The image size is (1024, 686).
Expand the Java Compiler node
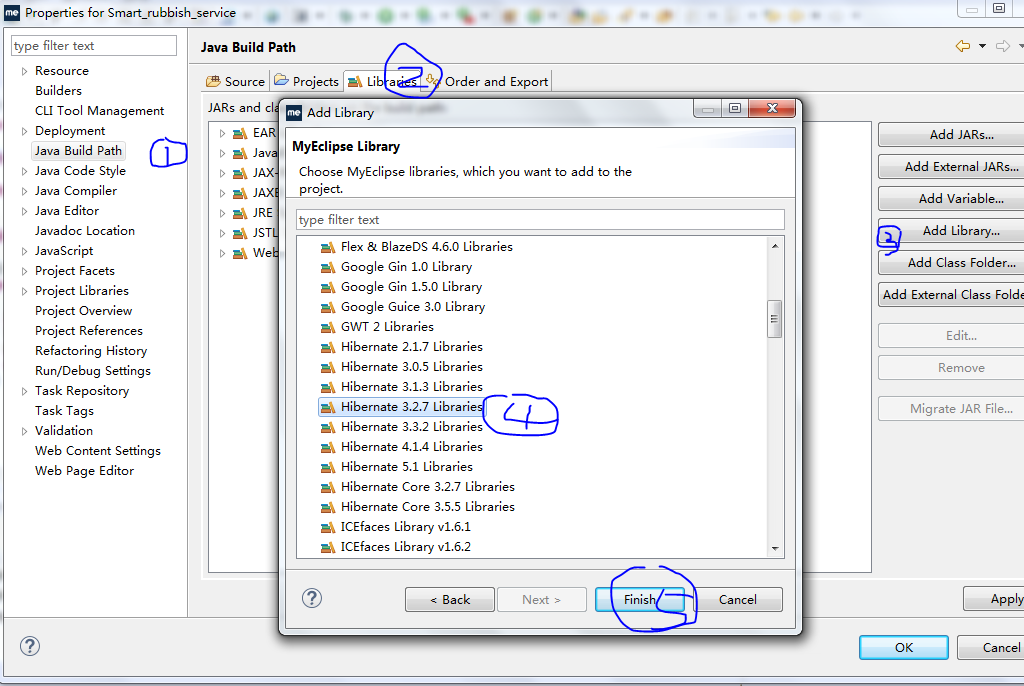(24, 191)
